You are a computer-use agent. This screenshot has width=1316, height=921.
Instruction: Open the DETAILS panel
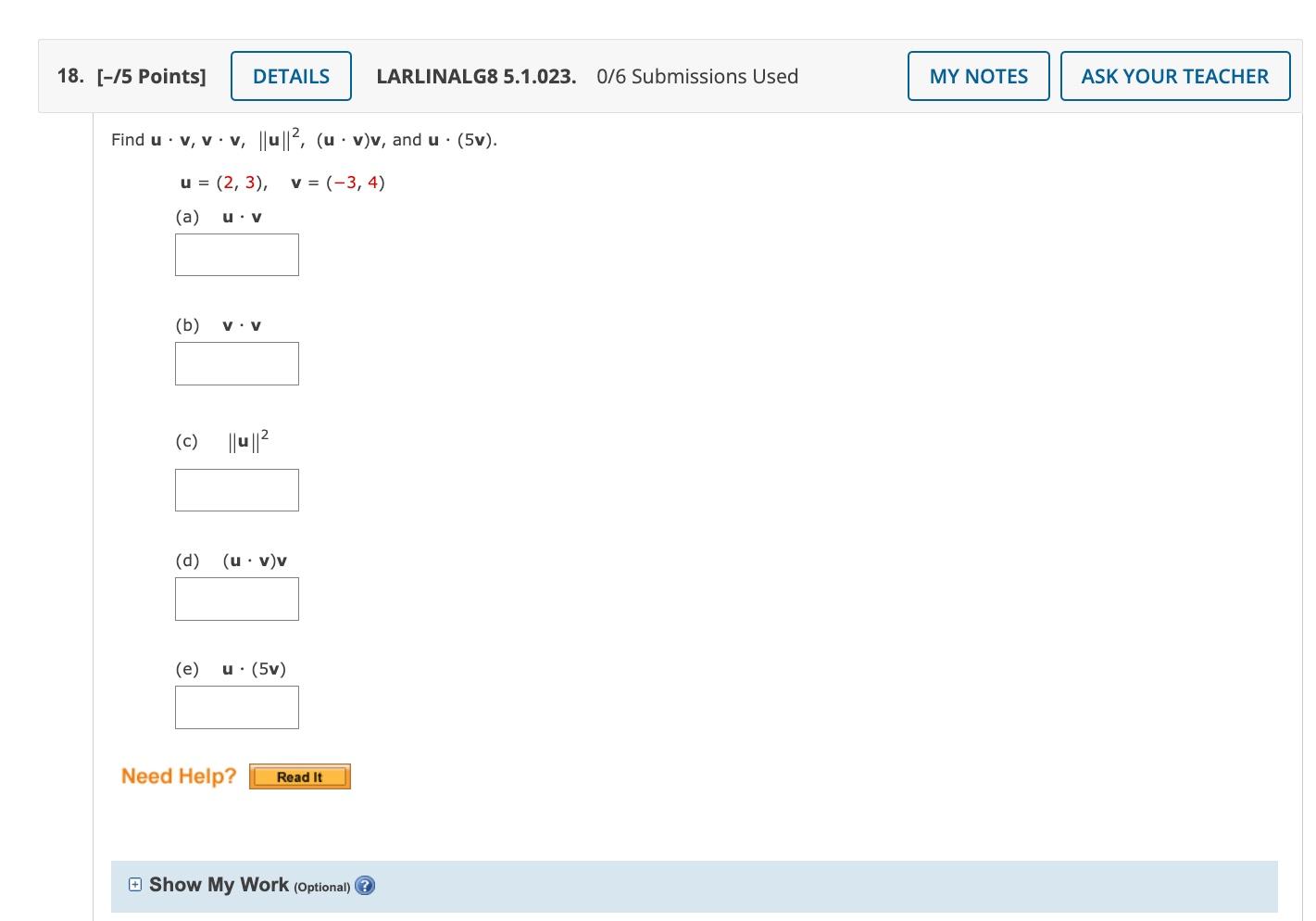coord(291,76)
